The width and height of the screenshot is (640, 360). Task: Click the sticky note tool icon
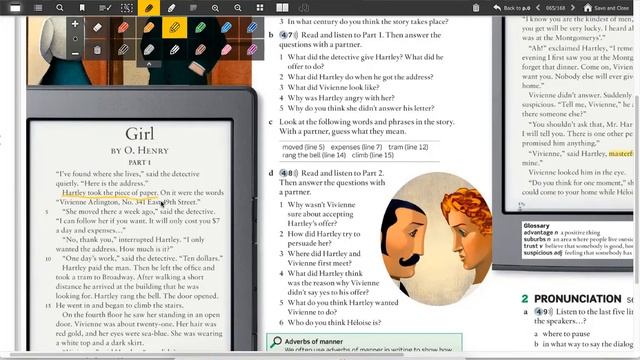(x=193, y=8)
